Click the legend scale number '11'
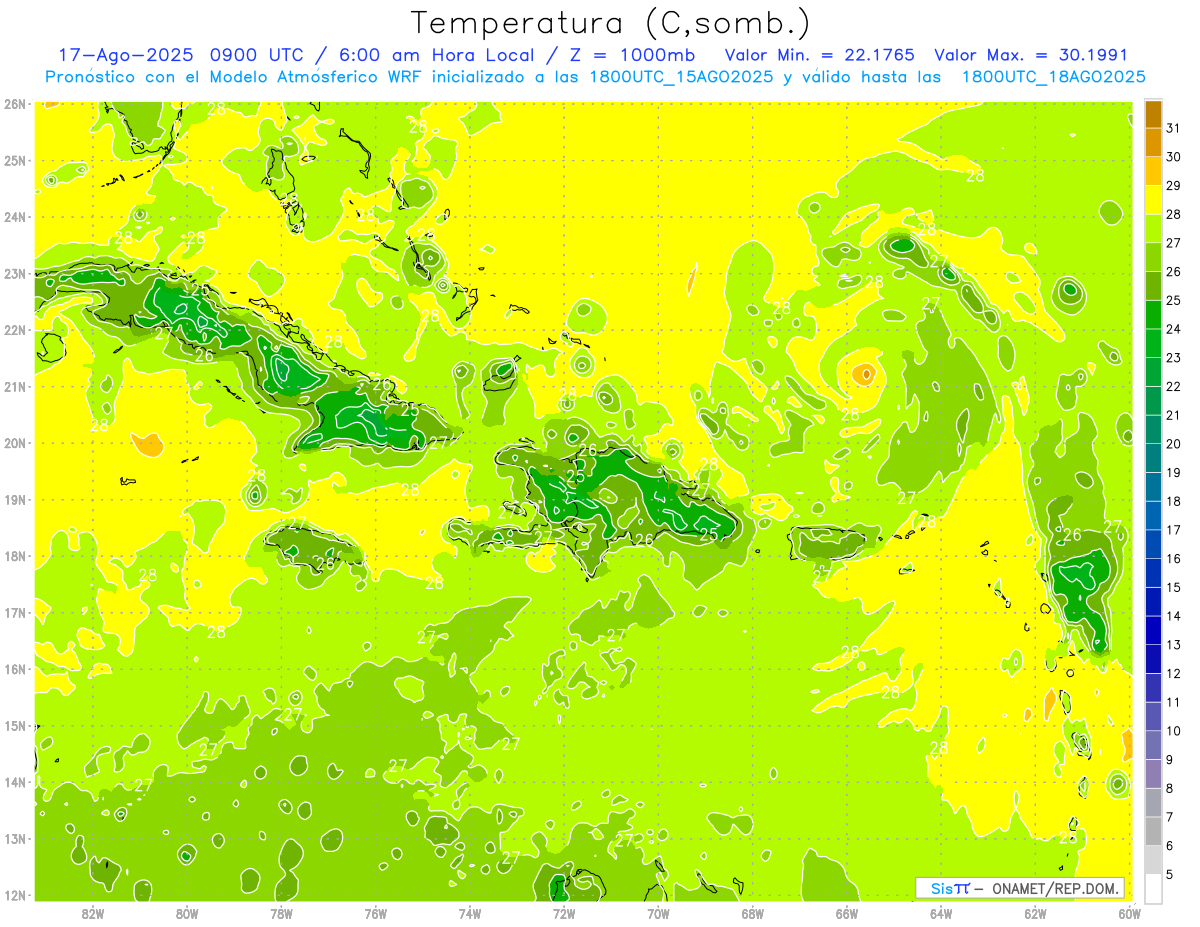The image size is (1200, 927). coord(1174,702)
